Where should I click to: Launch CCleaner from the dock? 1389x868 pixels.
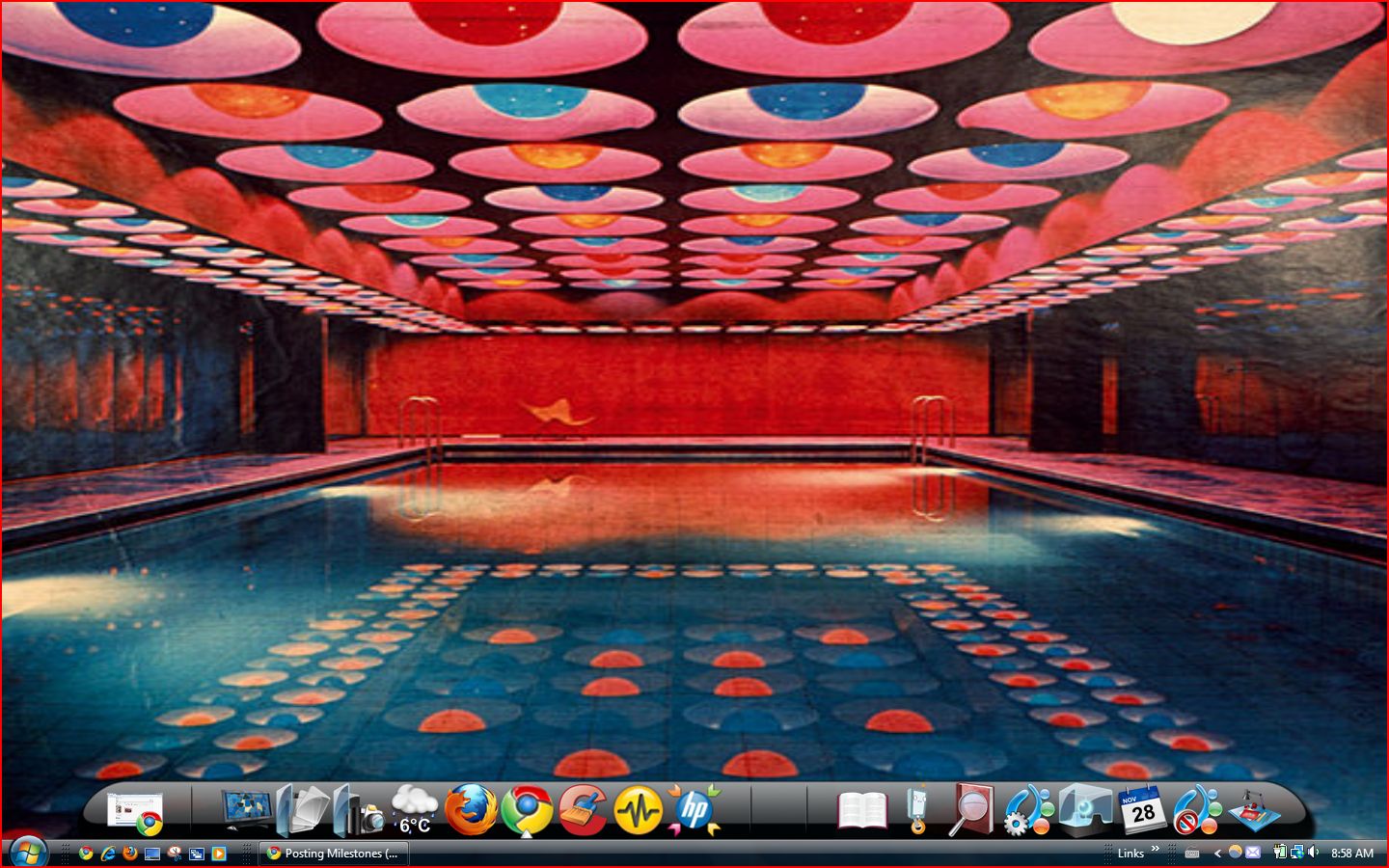[582, 810]
